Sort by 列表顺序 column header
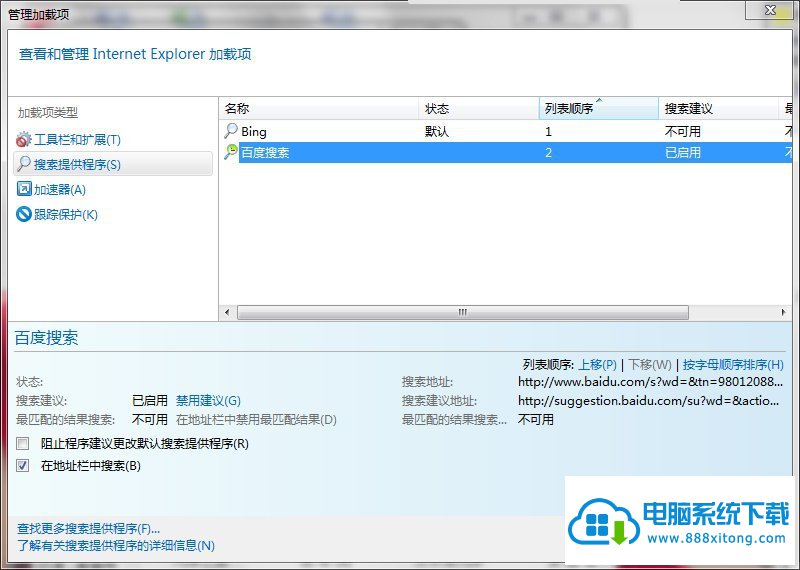 pos(598,108)
